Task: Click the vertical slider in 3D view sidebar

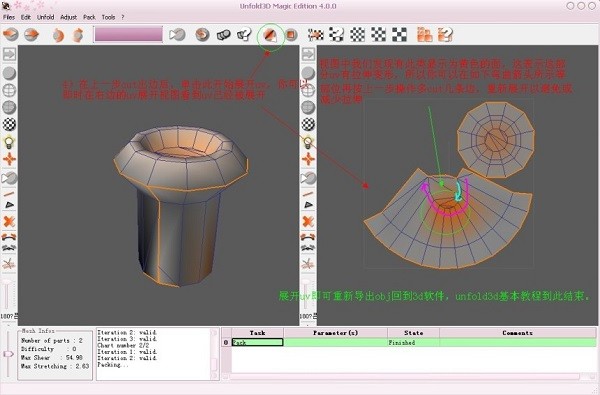Action: [7, 294]
